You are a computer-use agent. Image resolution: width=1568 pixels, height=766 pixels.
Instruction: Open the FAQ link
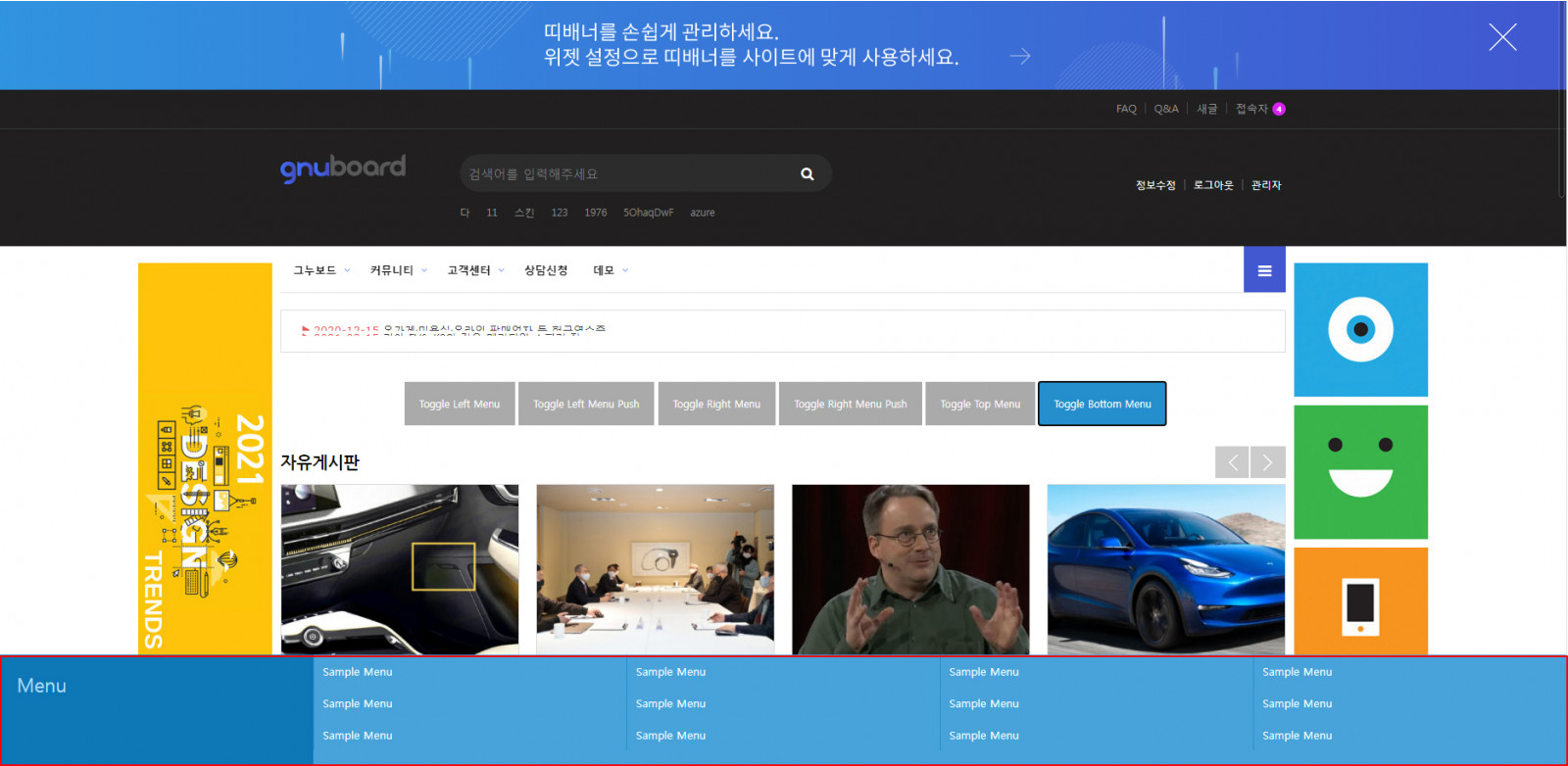pyautogui.click(x=1126, y=109)
